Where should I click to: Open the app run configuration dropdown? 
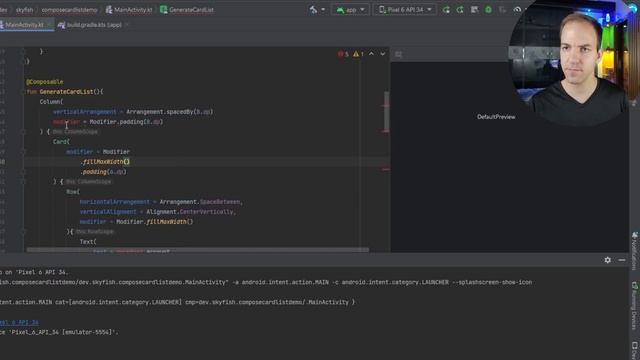click(x=350, y=10)
